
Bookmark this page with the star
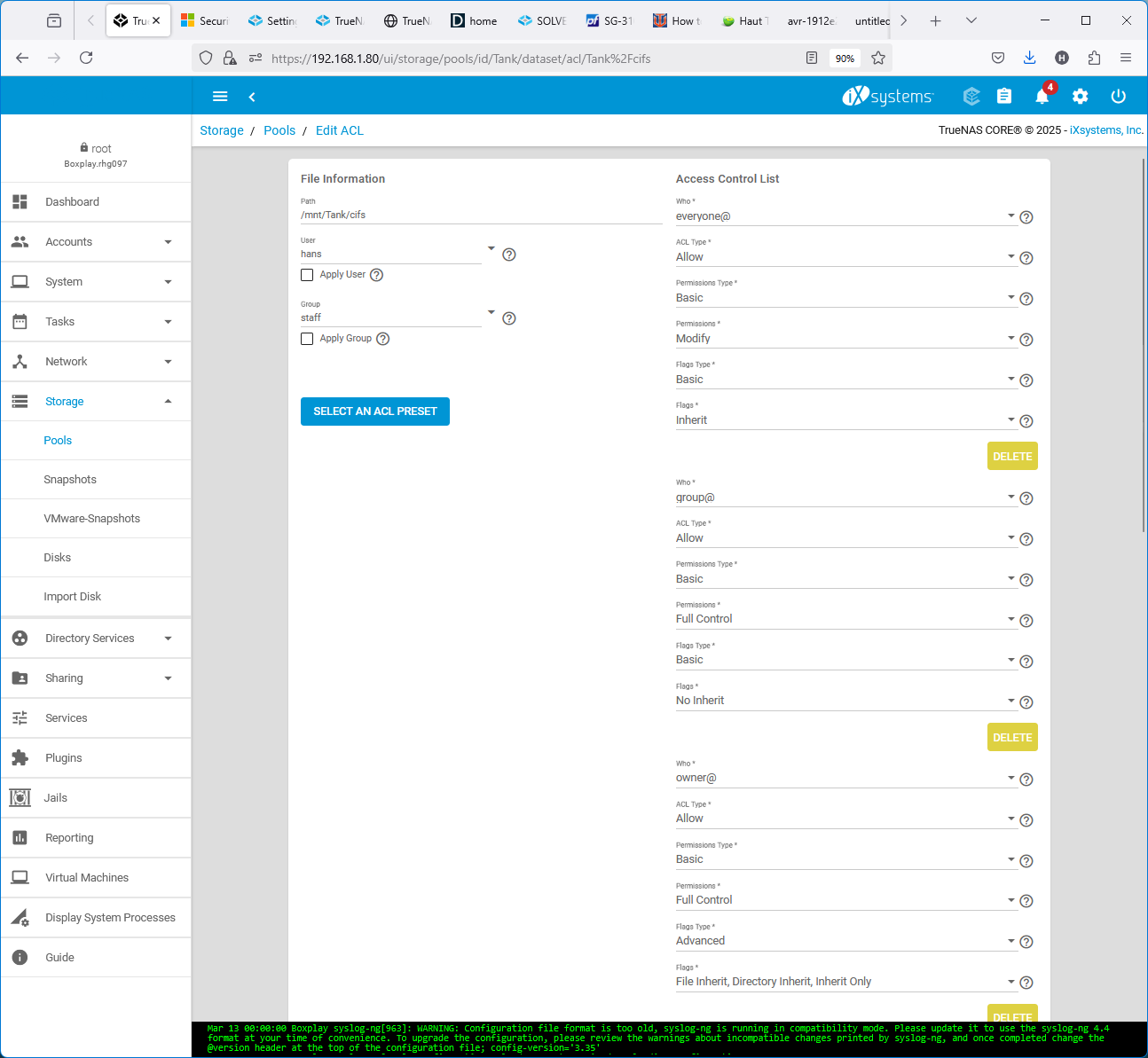[878, 58]
